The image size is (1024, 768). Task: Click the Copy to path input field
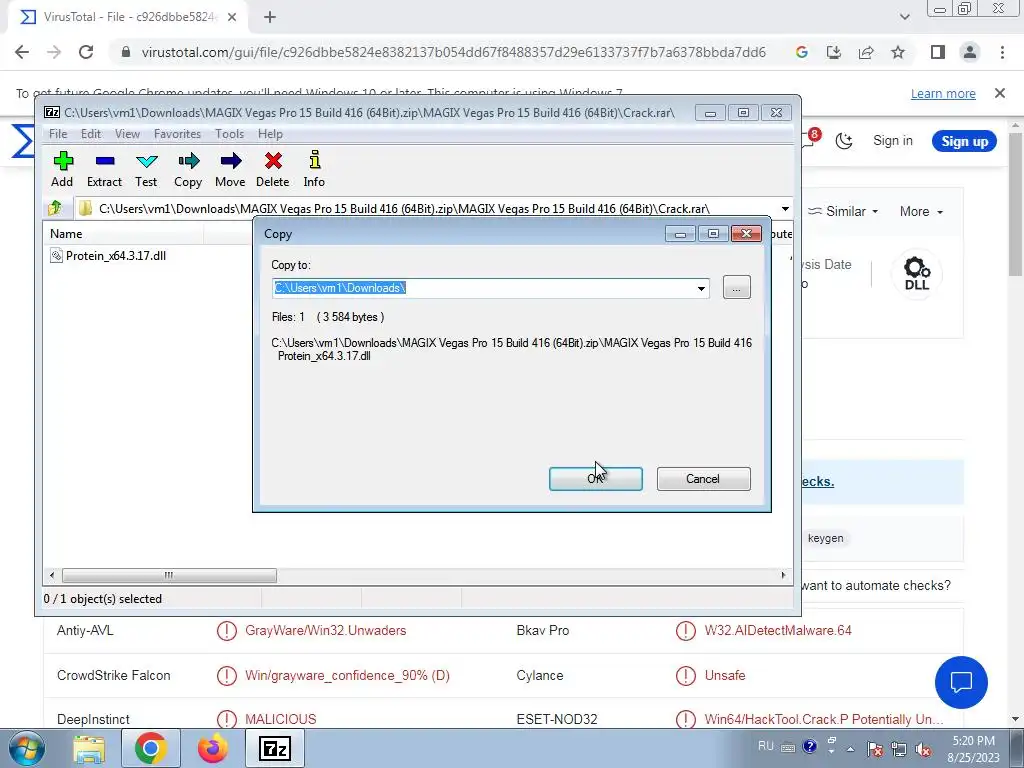(x=483, y=289)
